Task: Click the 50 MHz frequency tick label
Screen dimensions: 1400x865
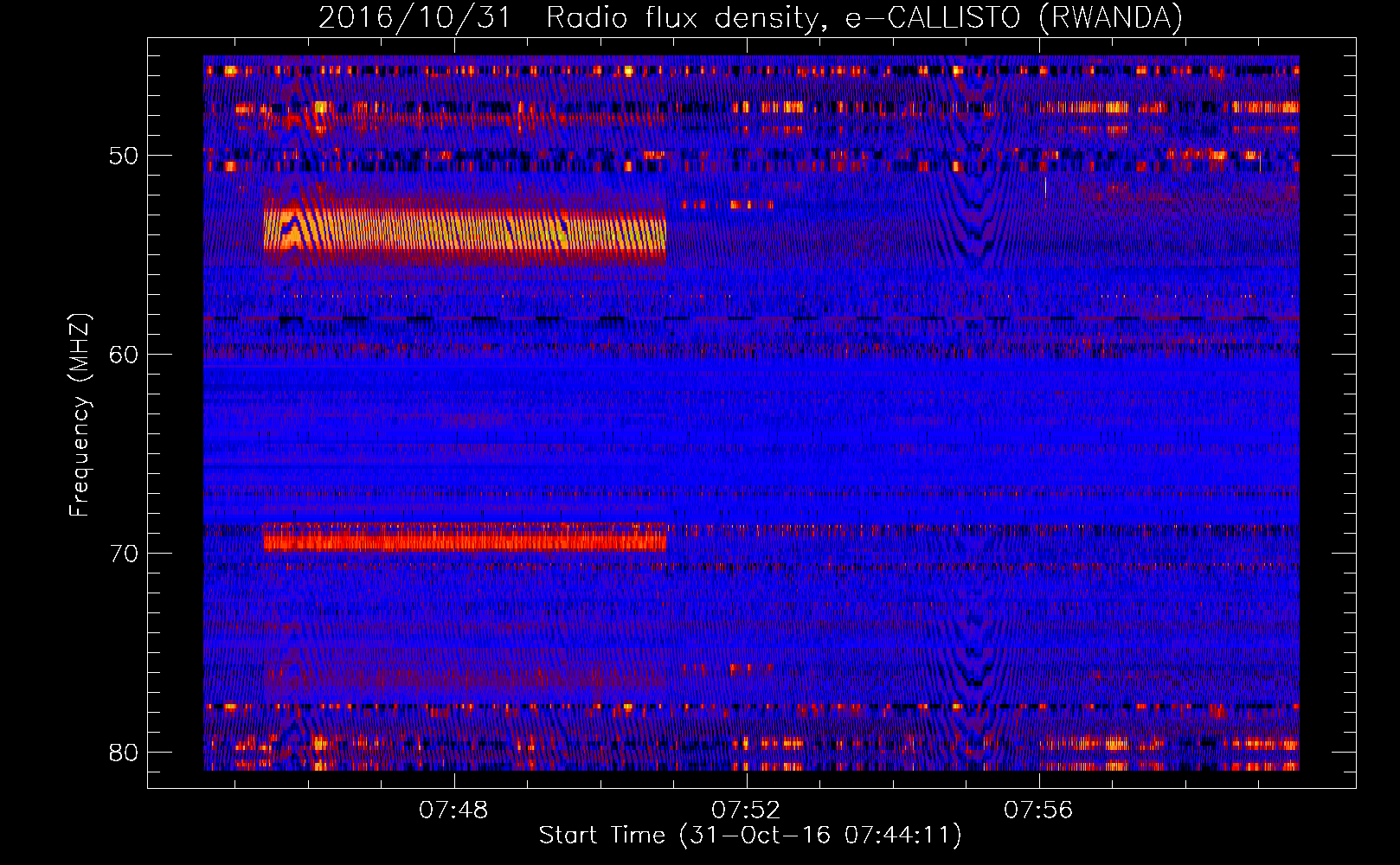Action: point(124,156)
